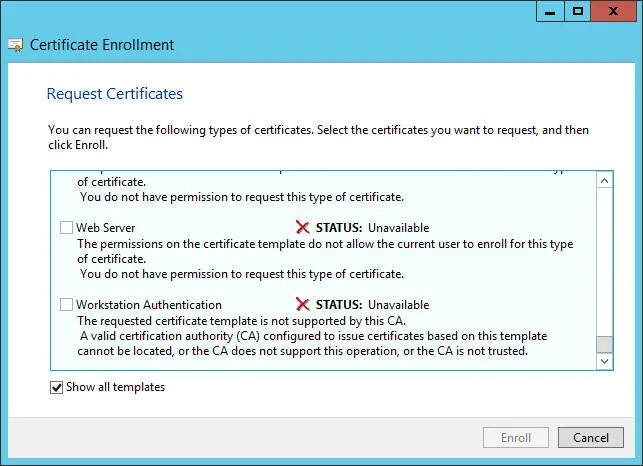Screen dimensions: 643x466
Task: Click the scrollbar down arrow in certificate list
Action: point(604,361)
